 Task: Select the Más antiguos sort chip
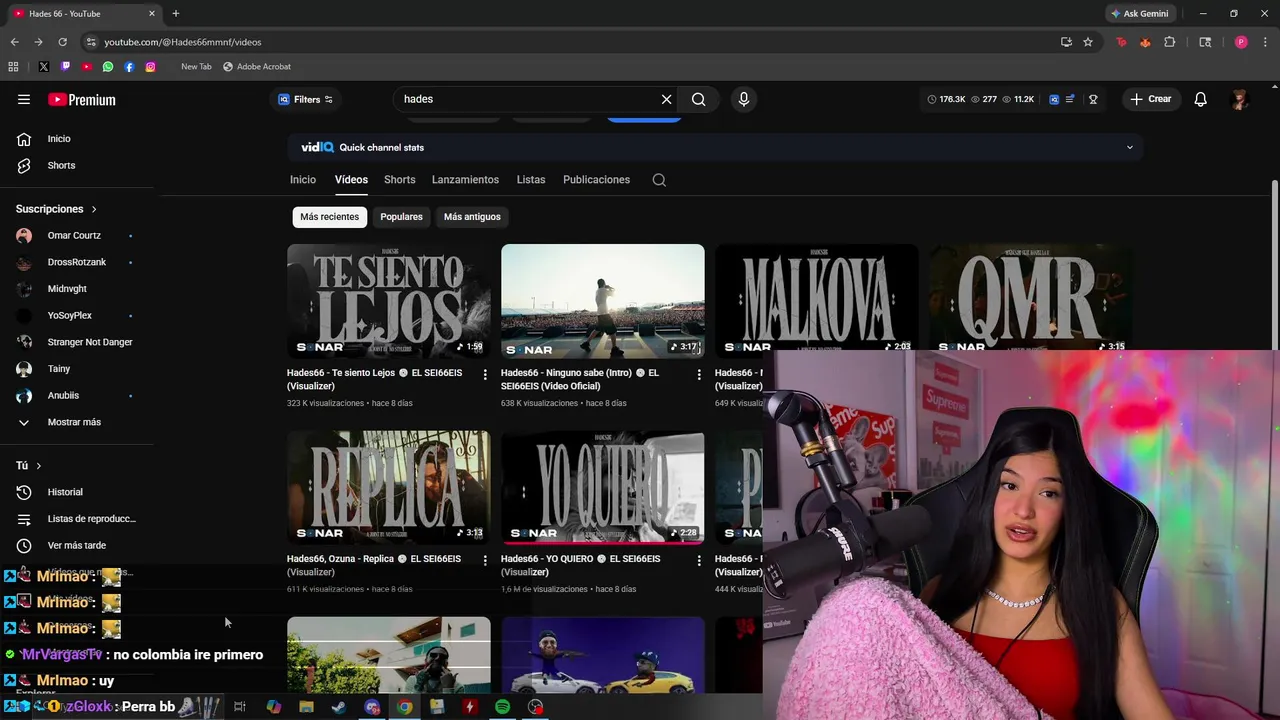(x=472, y=217)
